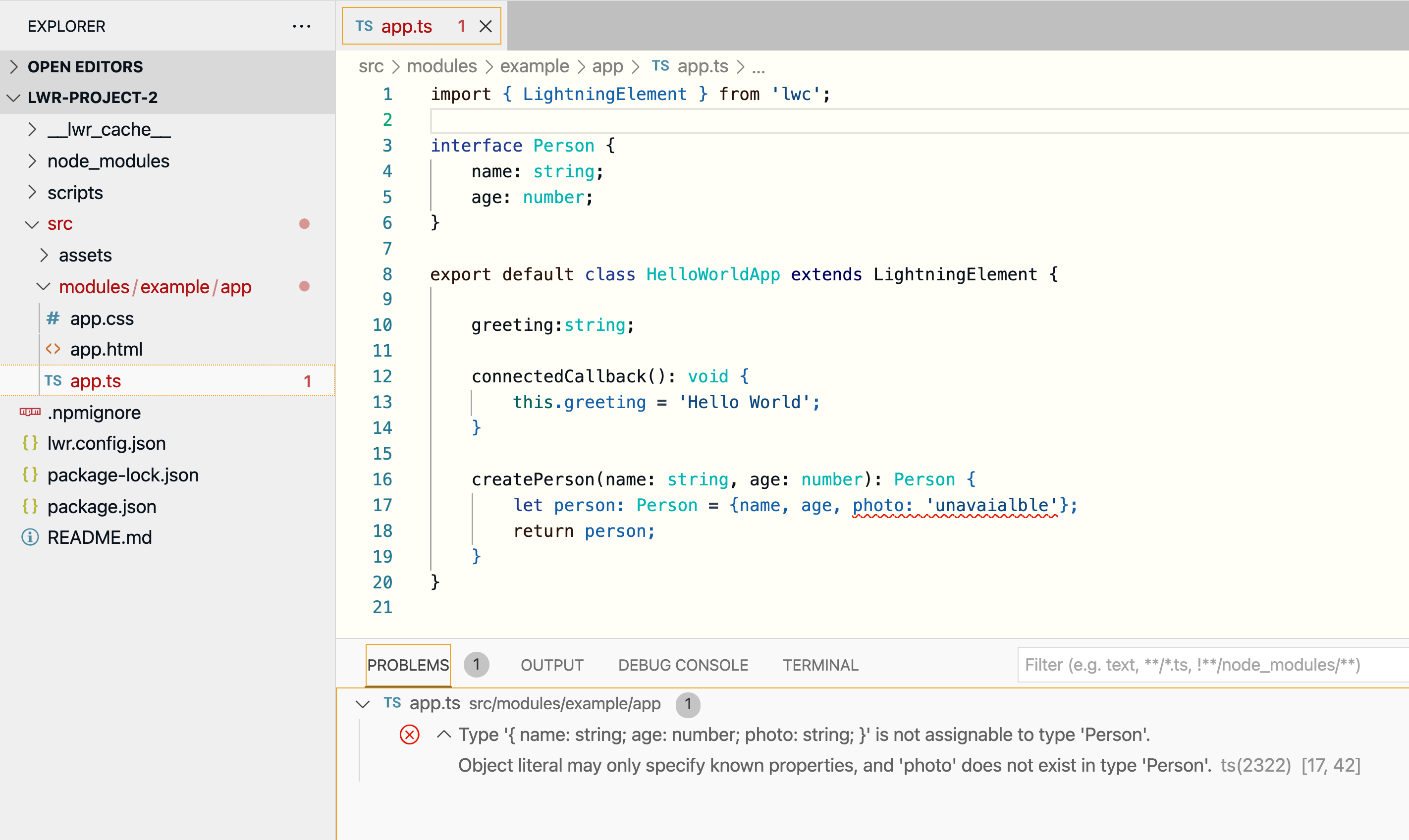Open the DEBUG CONSOLE tab

coord(683,665)
